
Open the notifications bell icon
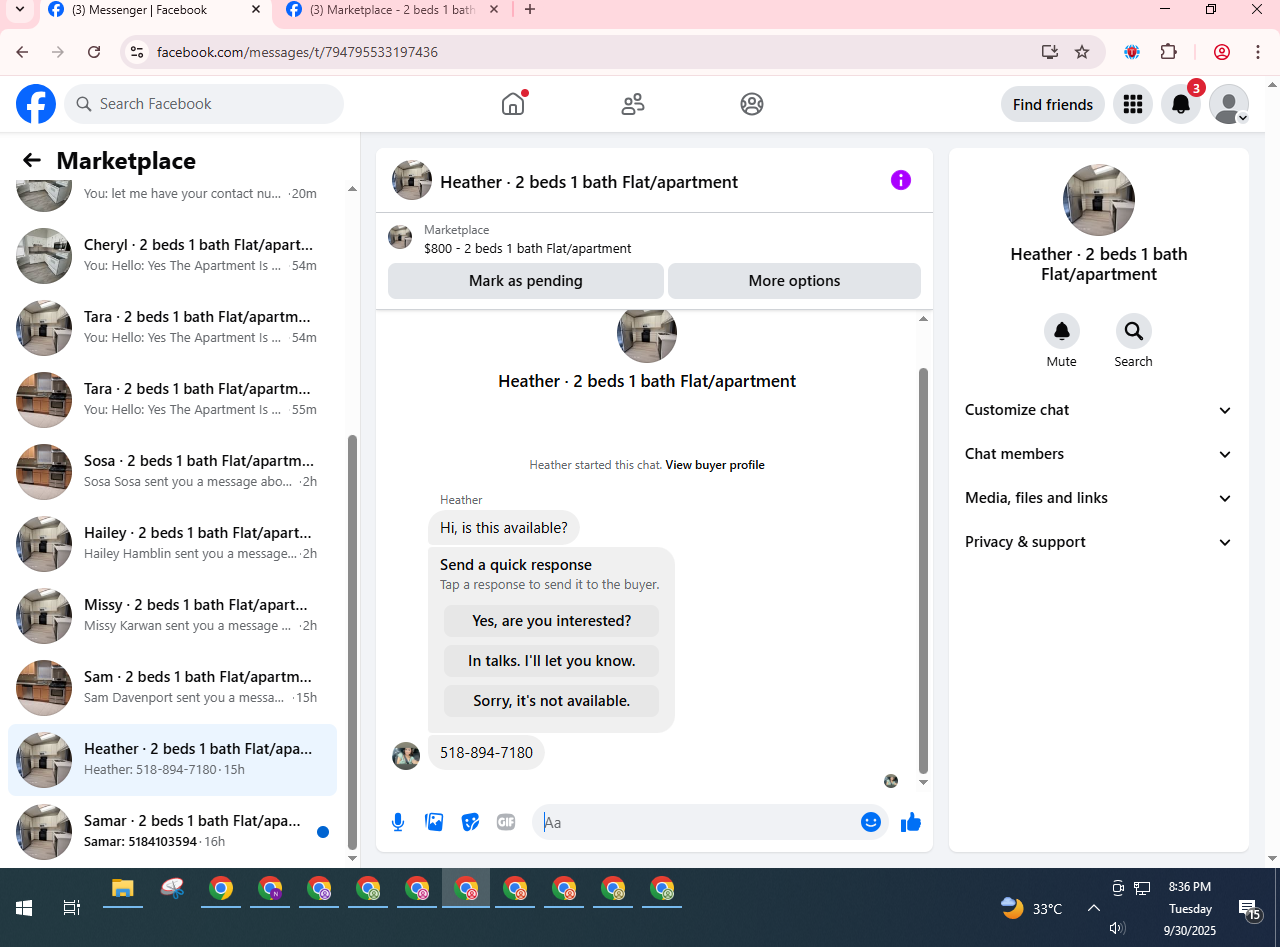(x=1181, y=104)
